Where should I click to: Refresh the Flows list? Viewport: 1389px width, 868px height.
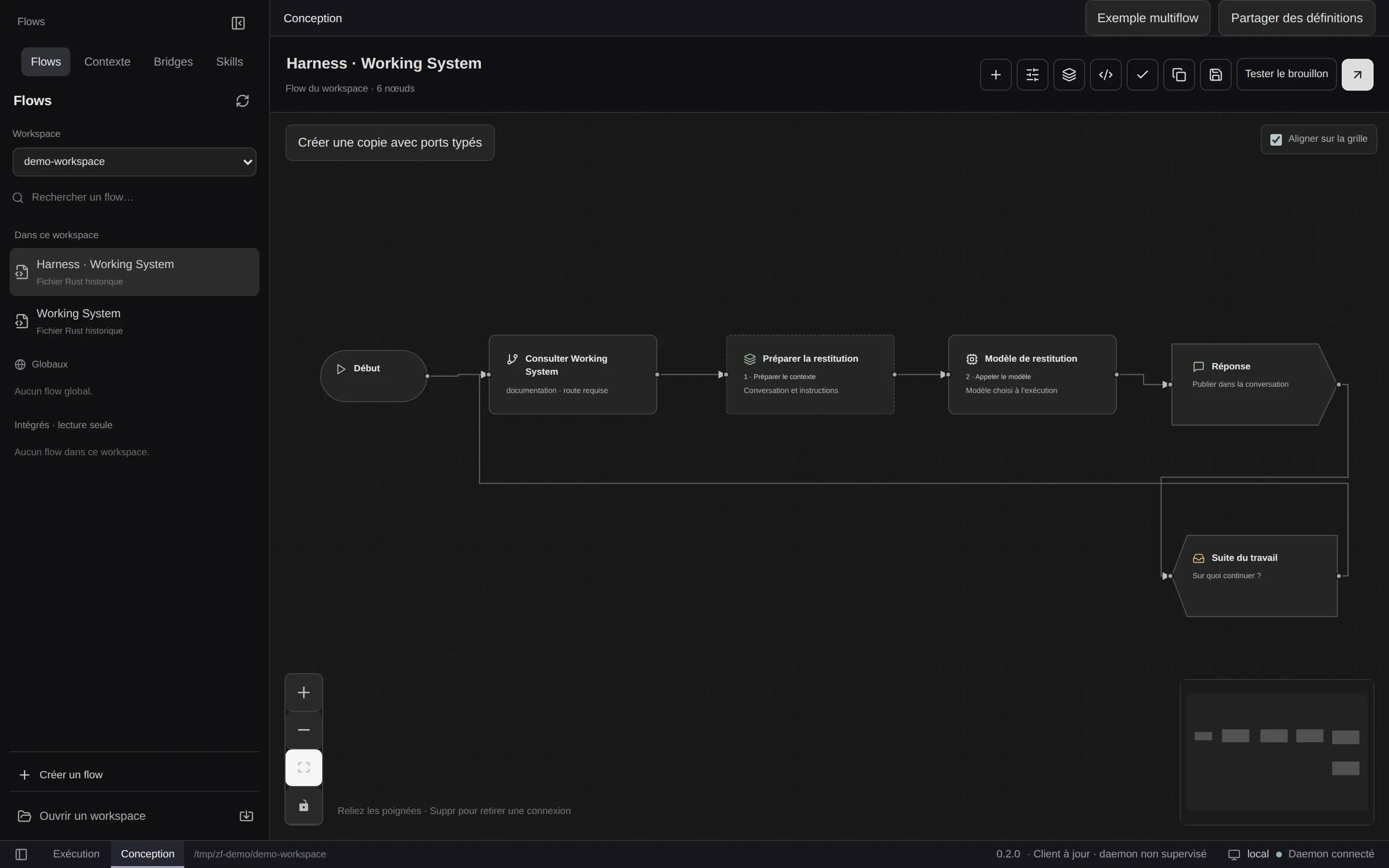click(x=242, y=101)
